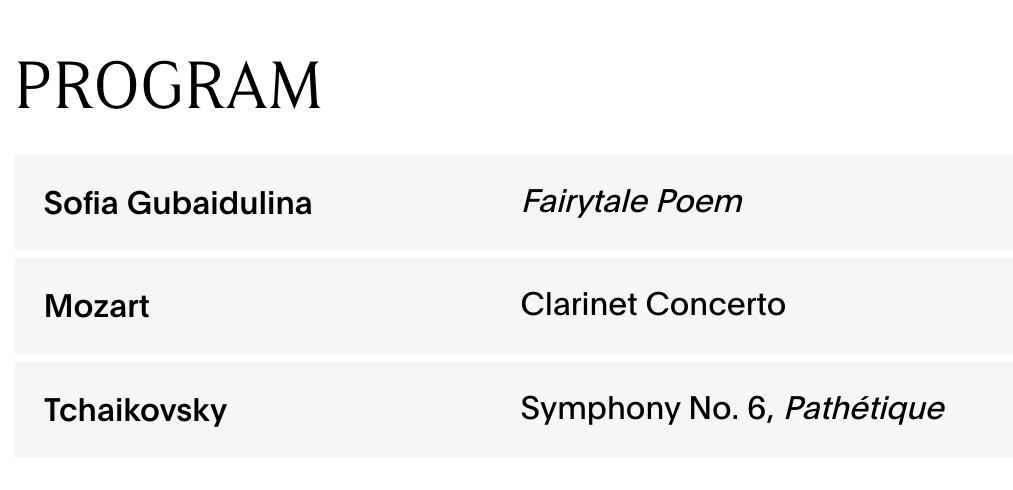Click the word Gubaidulina
The image size is (1013, 490).
pyautogui.click(x=220, y=203)
